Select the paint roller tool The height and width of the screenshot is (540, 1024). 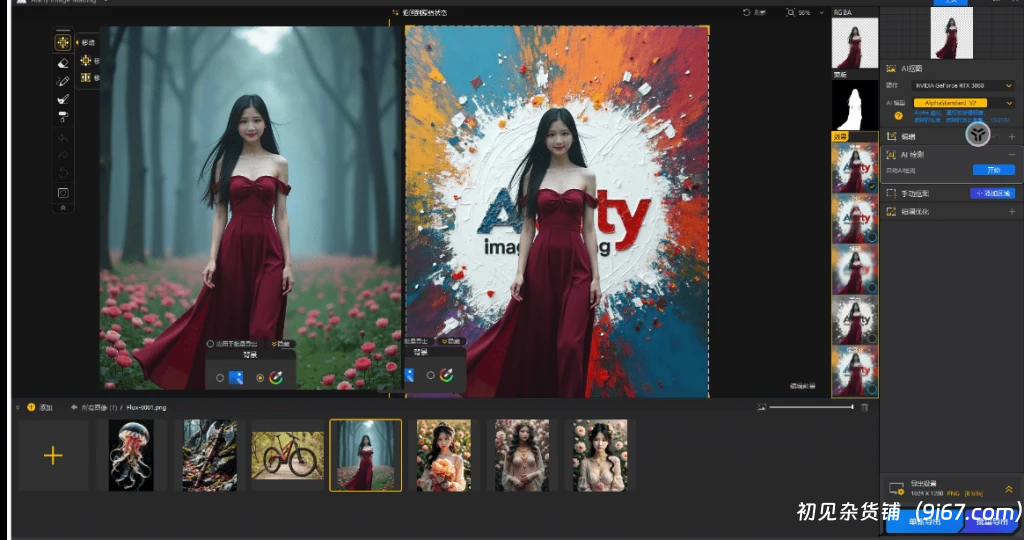[x=63, y=117]
